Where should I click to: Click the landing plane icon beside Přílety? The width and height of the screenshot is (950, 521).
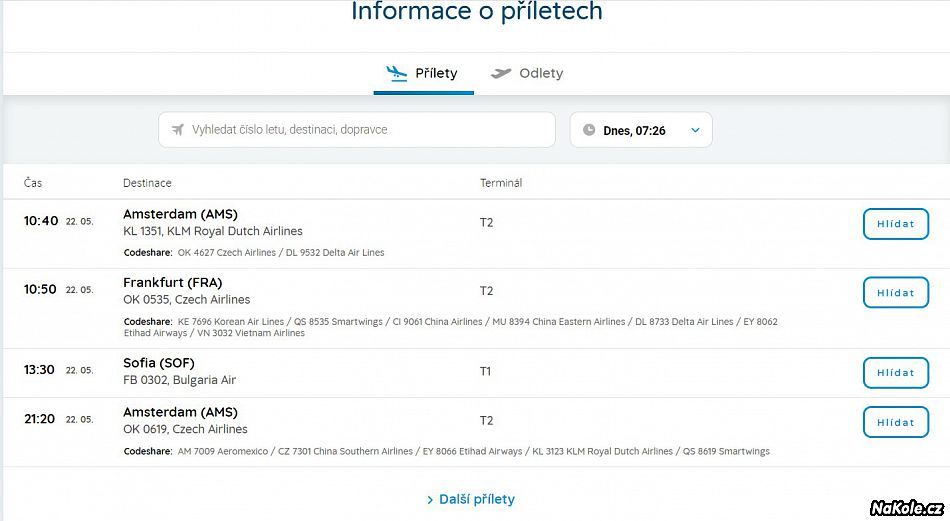[397, 73]
